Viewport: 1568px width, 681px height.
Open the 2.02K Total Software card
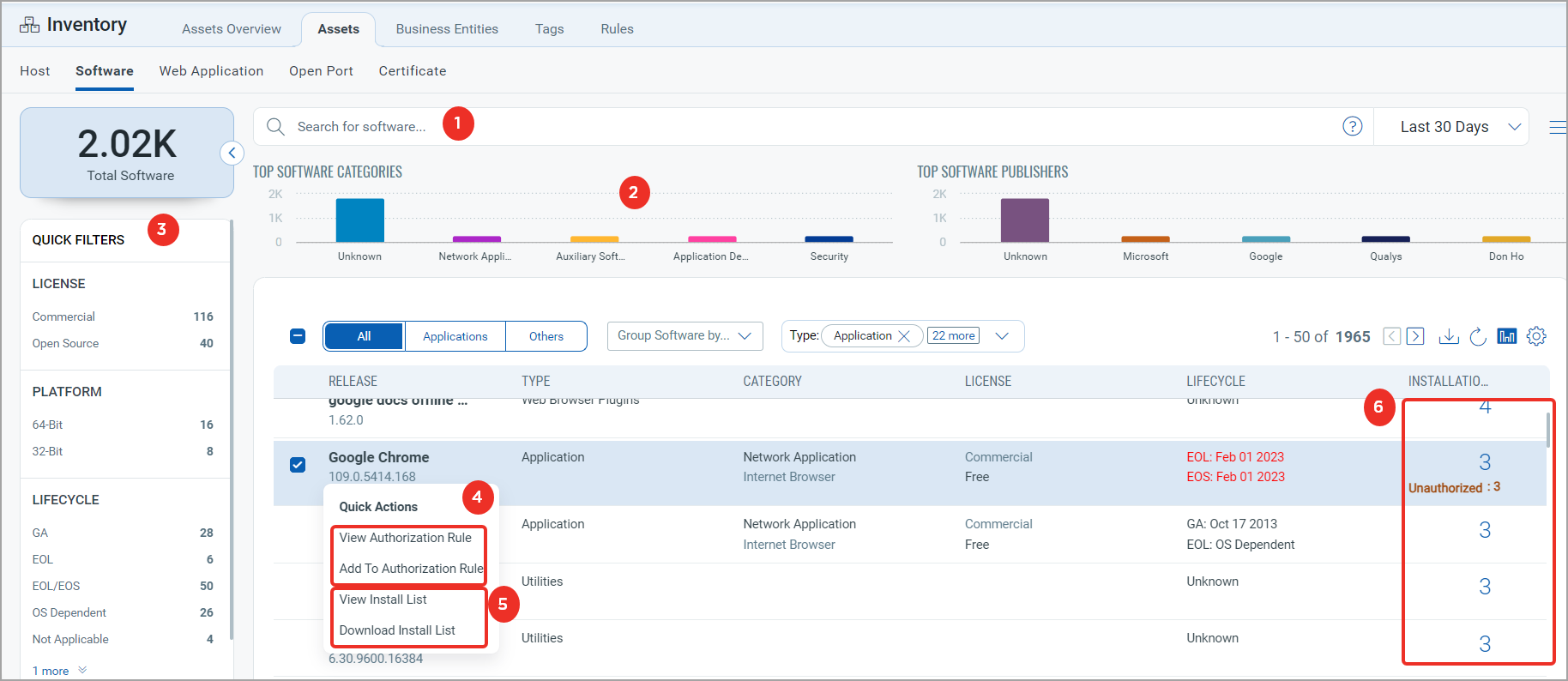click(x=127, y=153)
